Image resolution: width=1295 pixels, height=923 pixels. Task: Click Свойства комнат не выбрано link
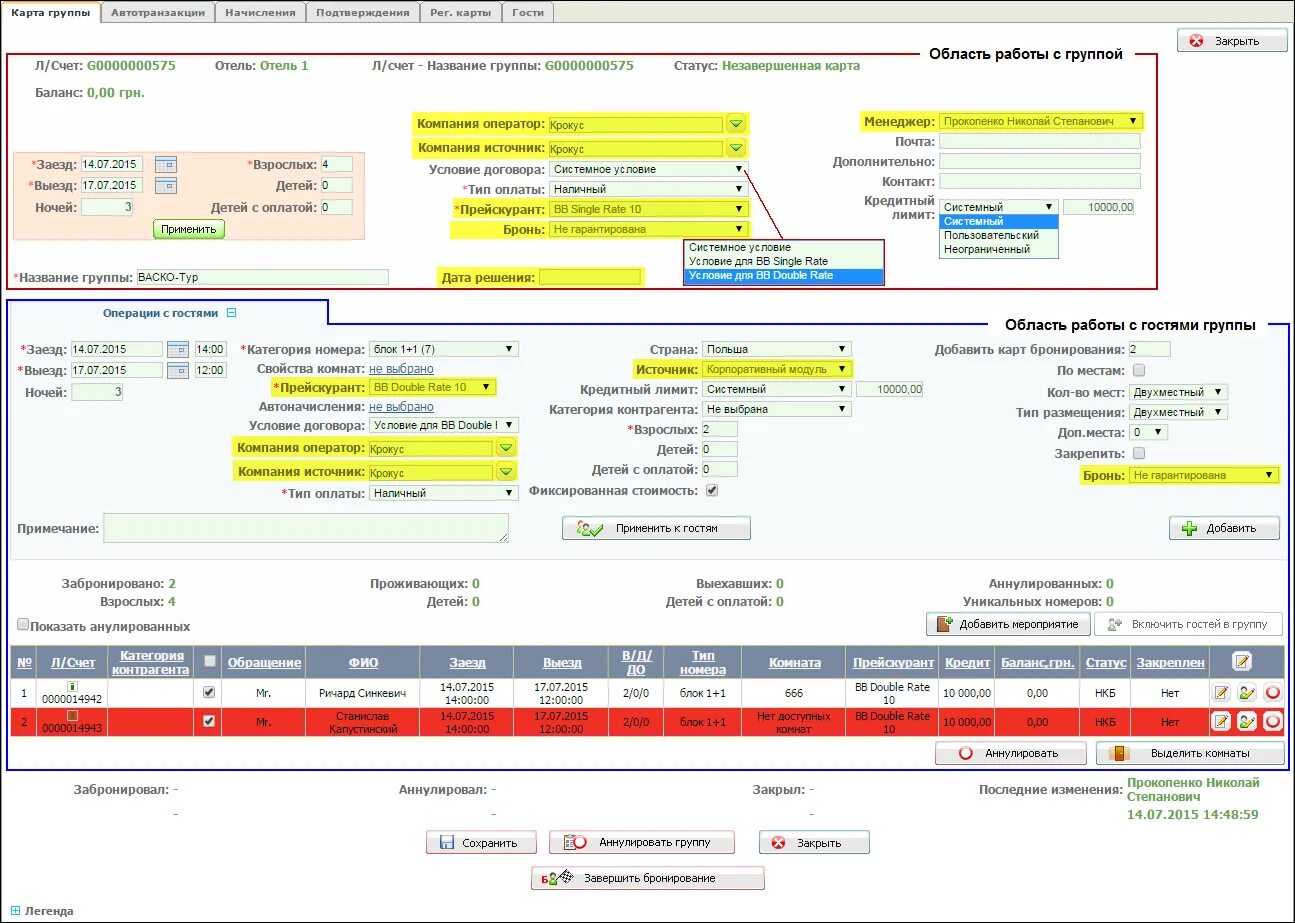point(401,369)
